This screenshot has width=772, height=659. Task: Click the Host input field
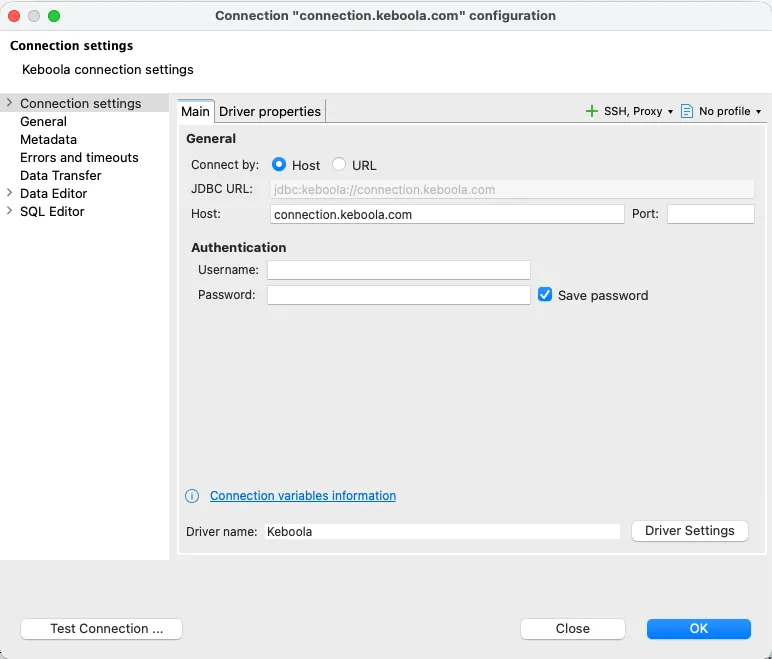447,214
